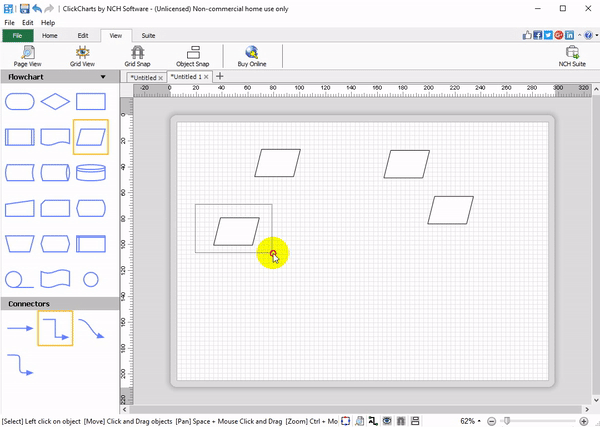Choose the rounded-corner step connector
The height and width of the screenshot is (427, 600).
[20, 364]
